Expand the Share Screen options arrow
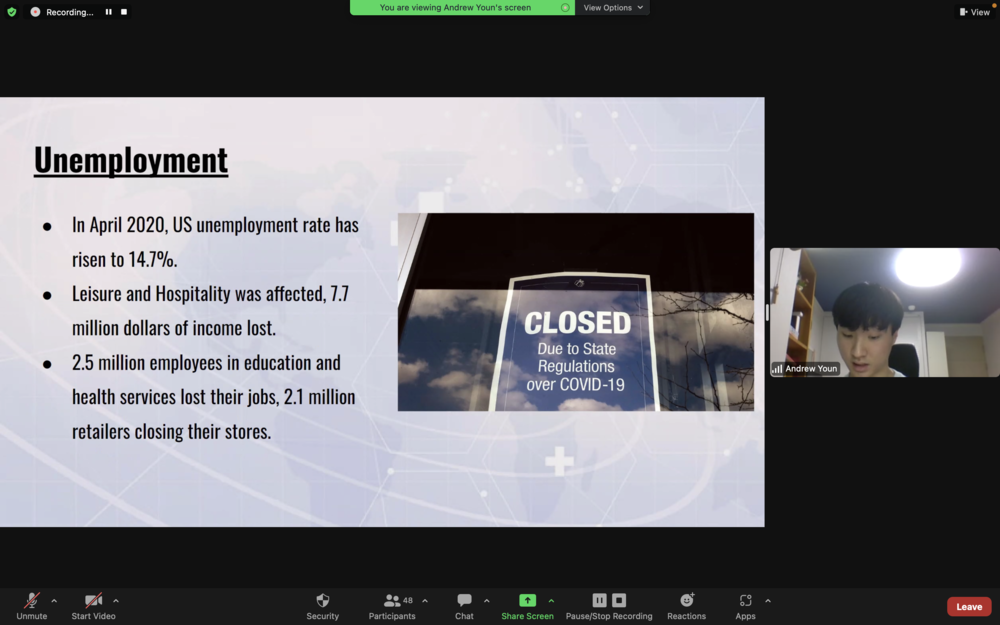Image resolution: width=1000 pixels, height=625 pixels. point(551,601)
